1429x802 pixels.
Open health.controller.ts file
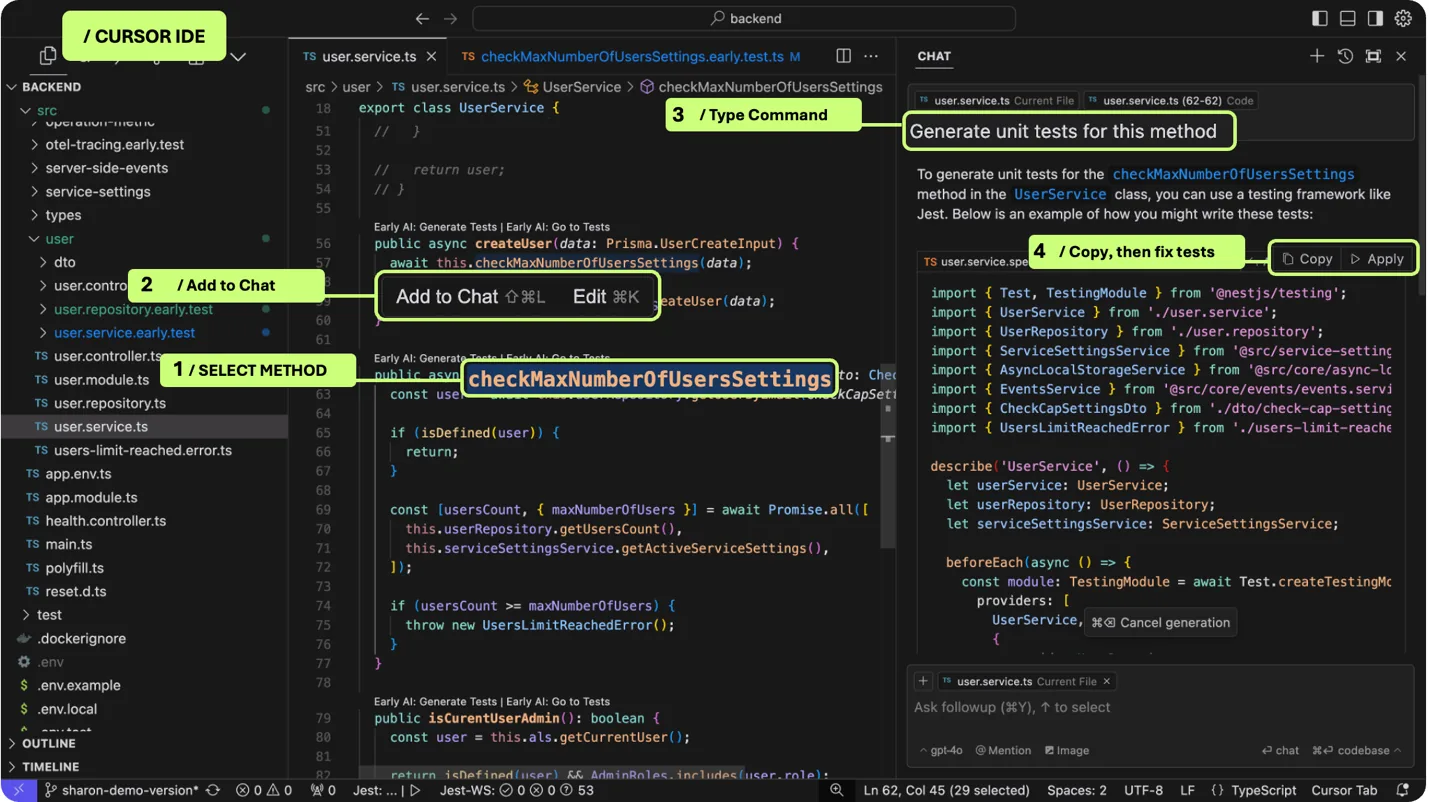(x=106, y=521)
